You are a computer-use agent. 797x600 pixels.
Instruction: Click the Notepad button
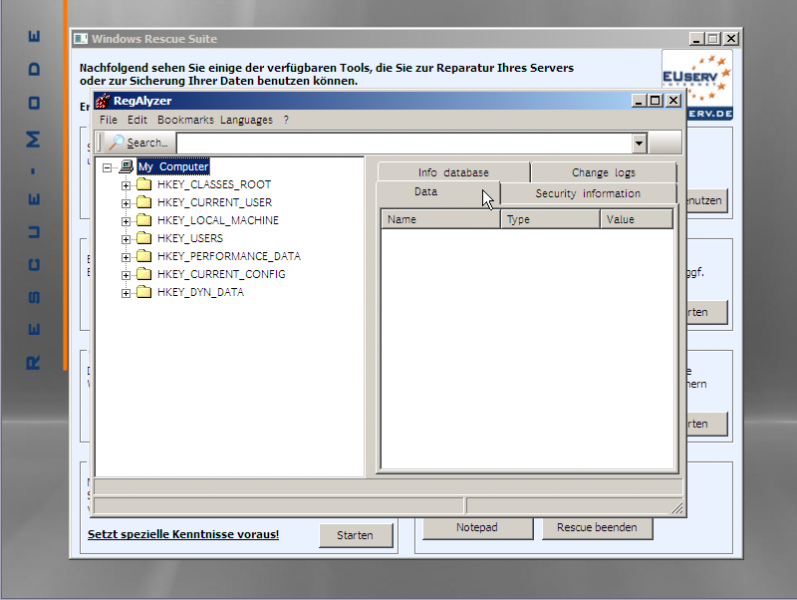477,527
